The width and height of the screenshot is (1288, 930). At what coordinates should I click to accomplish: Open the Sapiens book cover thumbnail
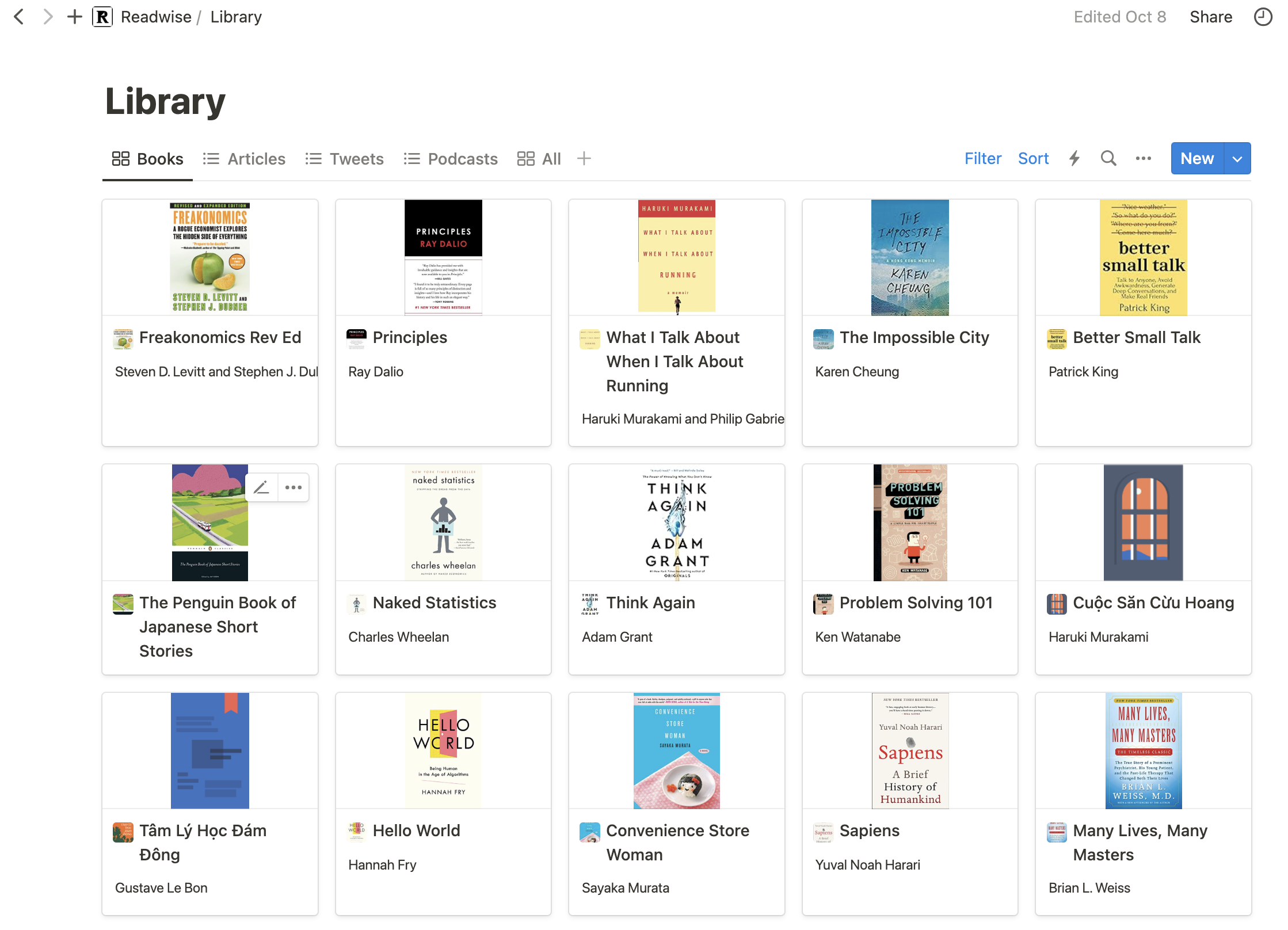coord(910,750)
